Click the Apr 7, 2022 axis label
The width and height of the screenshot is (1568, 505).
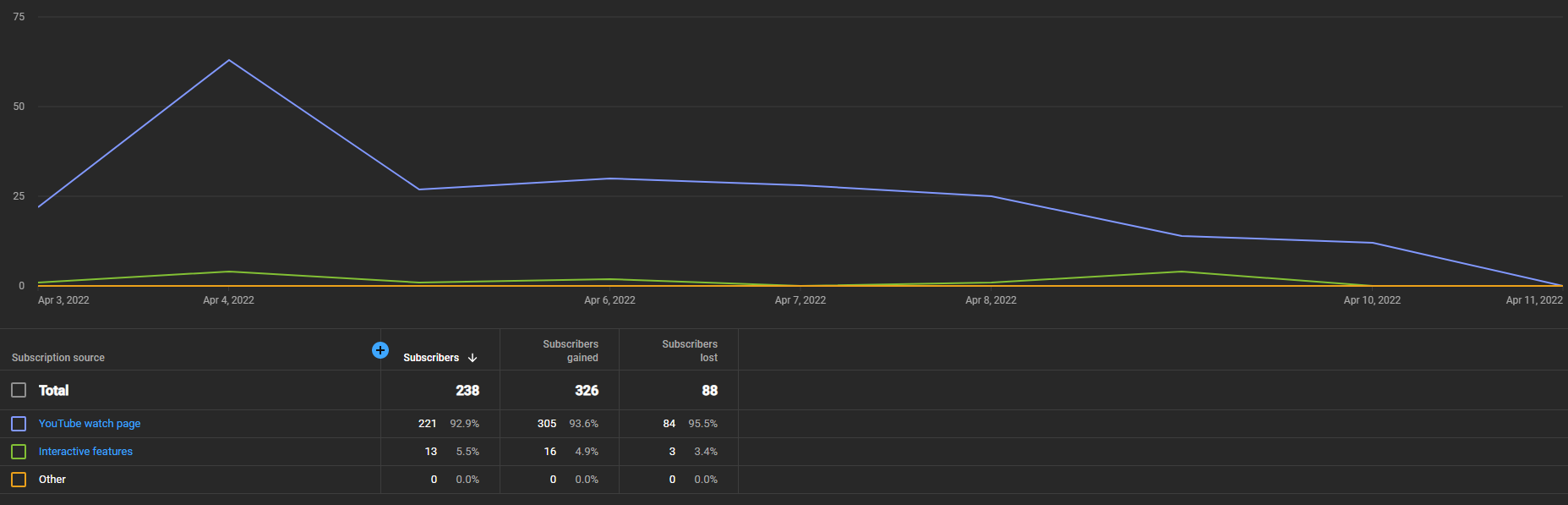click(800, 300)
